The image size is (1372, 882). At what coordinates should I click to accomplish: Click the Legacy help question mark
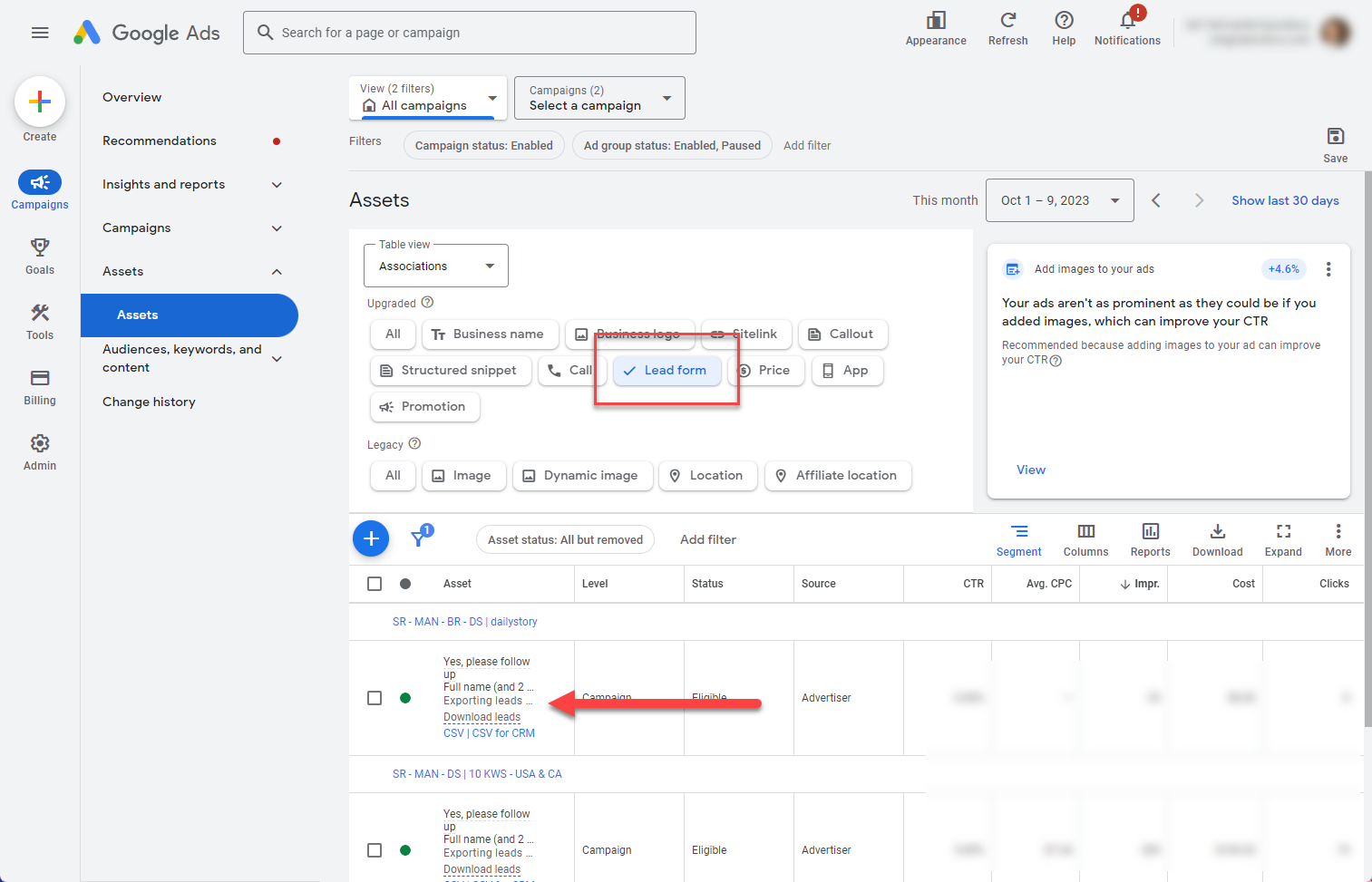click(x=415, y=444)
